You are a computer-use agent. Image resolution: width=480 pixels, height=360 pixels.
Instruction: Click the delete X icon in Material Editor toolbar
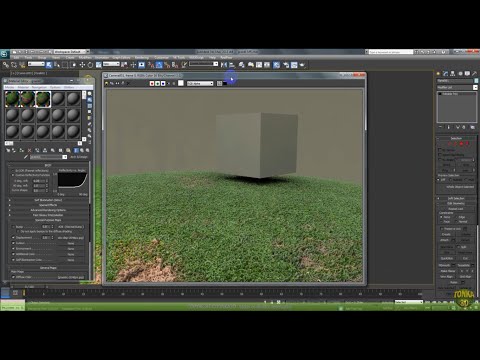(x=29, y=151)
